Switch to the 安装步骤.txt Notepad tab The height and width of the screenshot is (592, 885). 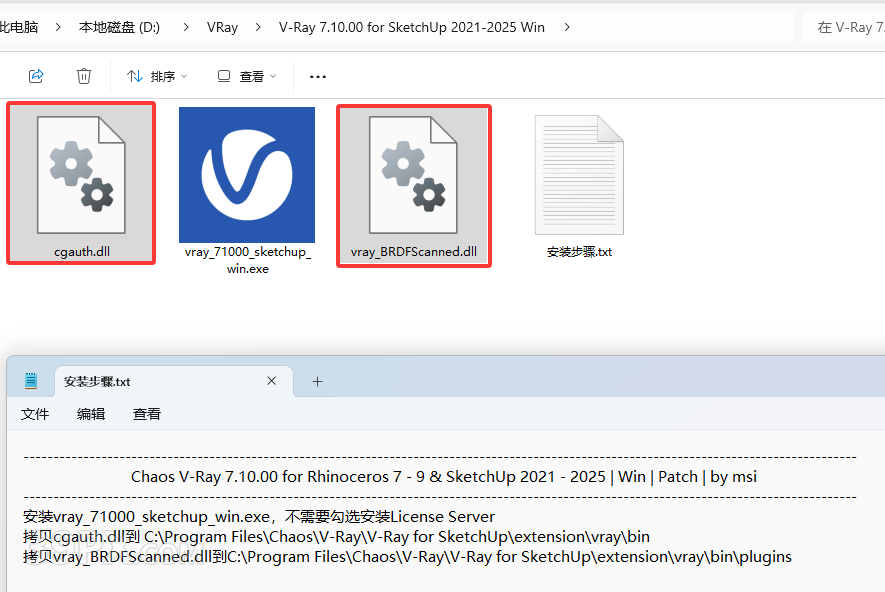[174, 381]
